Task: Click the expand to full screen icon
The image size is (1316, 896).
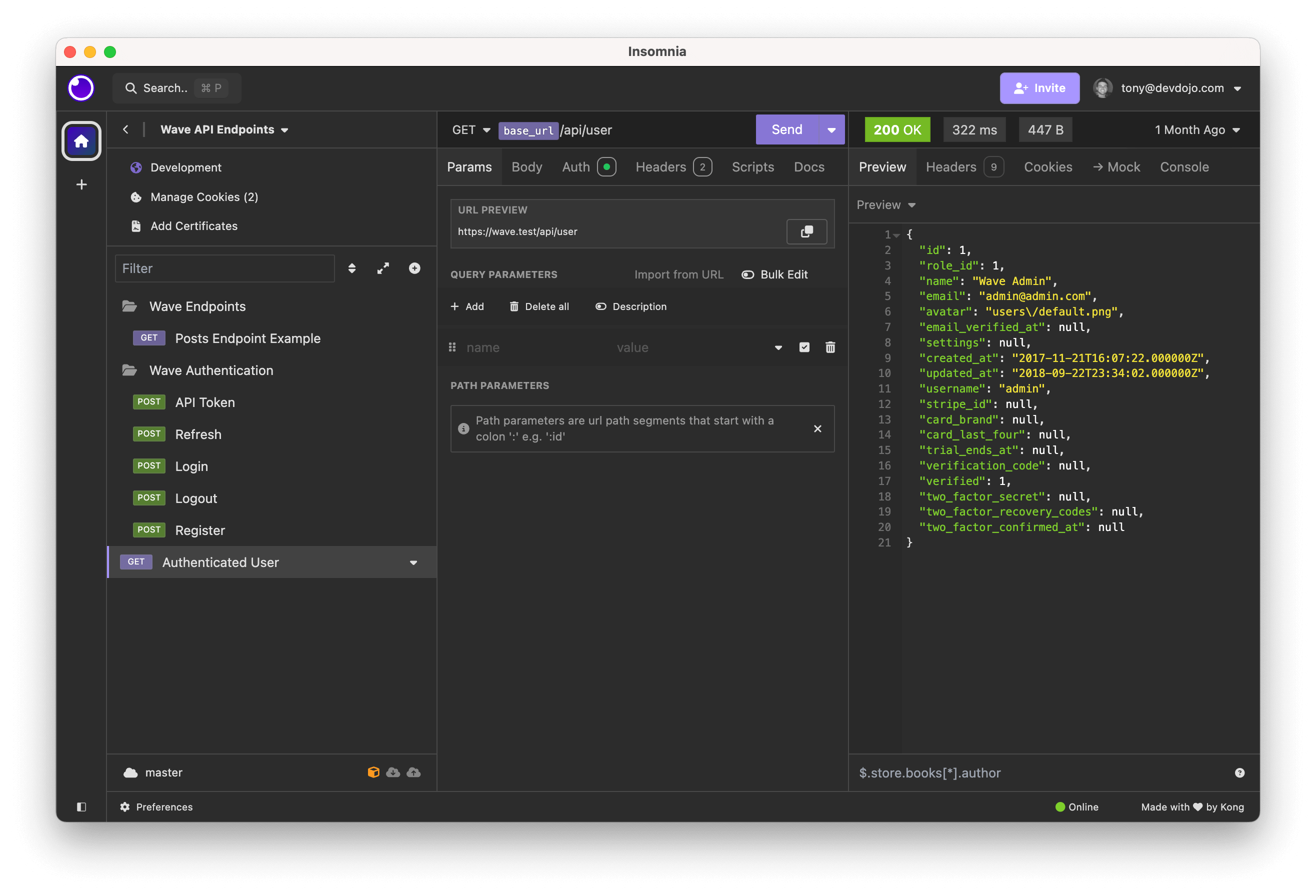Action: pos(384,268)
